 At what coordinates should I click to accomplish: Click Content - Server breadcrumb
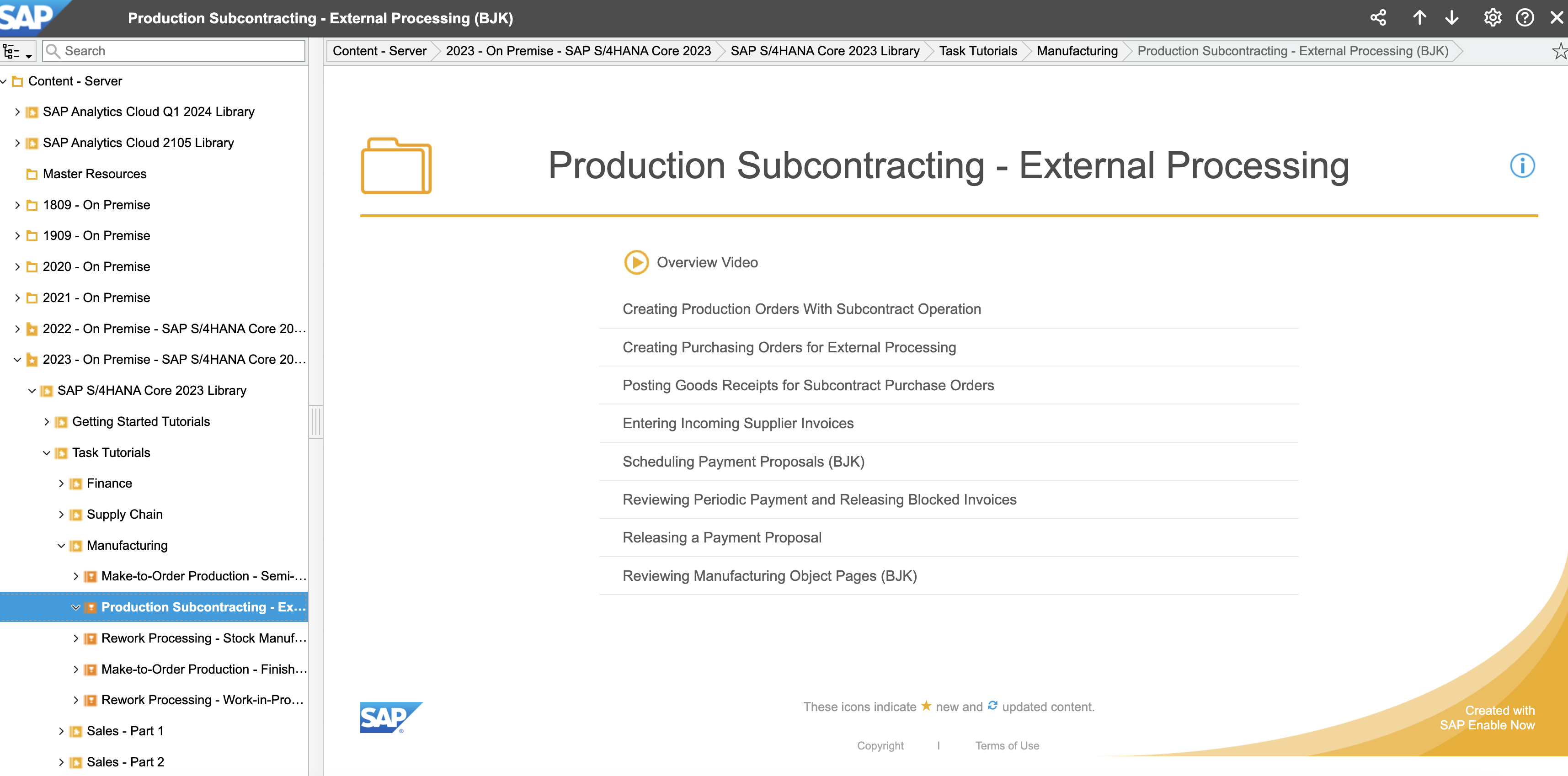(379, 51)
